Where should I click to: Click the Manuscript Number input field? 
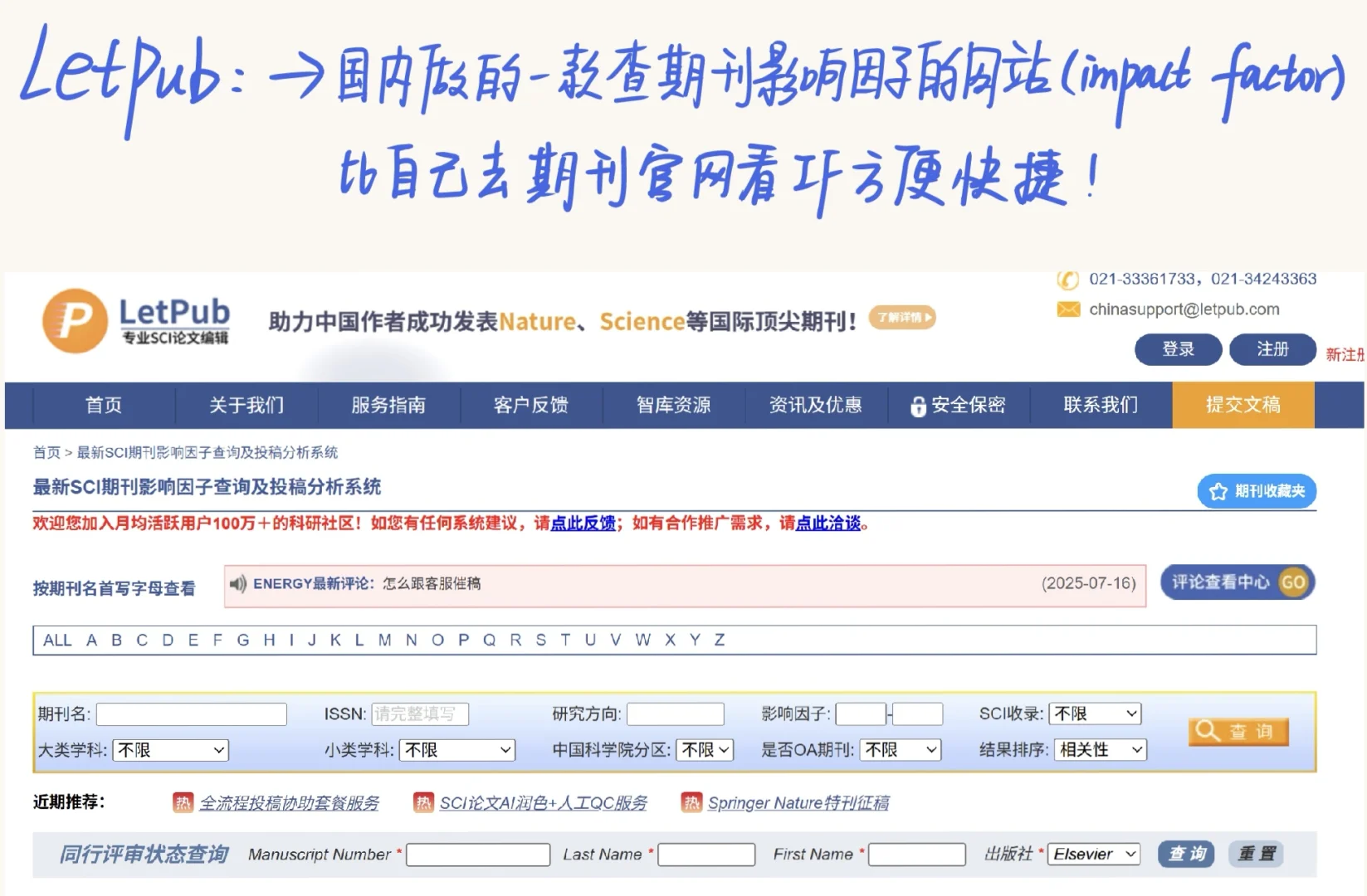(x=478, y=855)
